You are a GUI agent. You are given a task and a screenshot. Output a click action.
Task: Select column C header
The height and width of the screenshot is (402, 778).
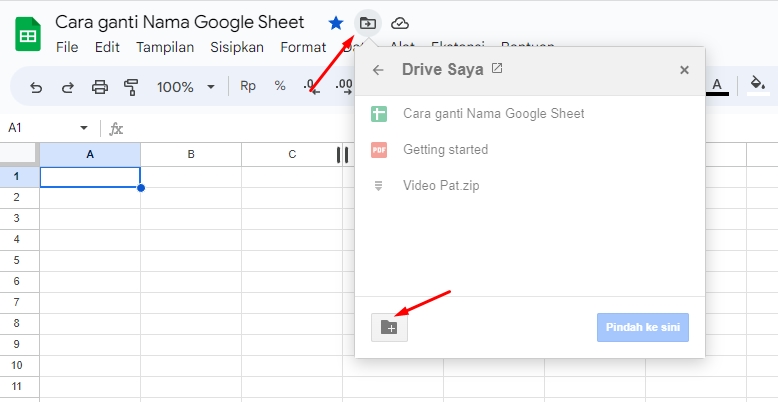[292, 154]
